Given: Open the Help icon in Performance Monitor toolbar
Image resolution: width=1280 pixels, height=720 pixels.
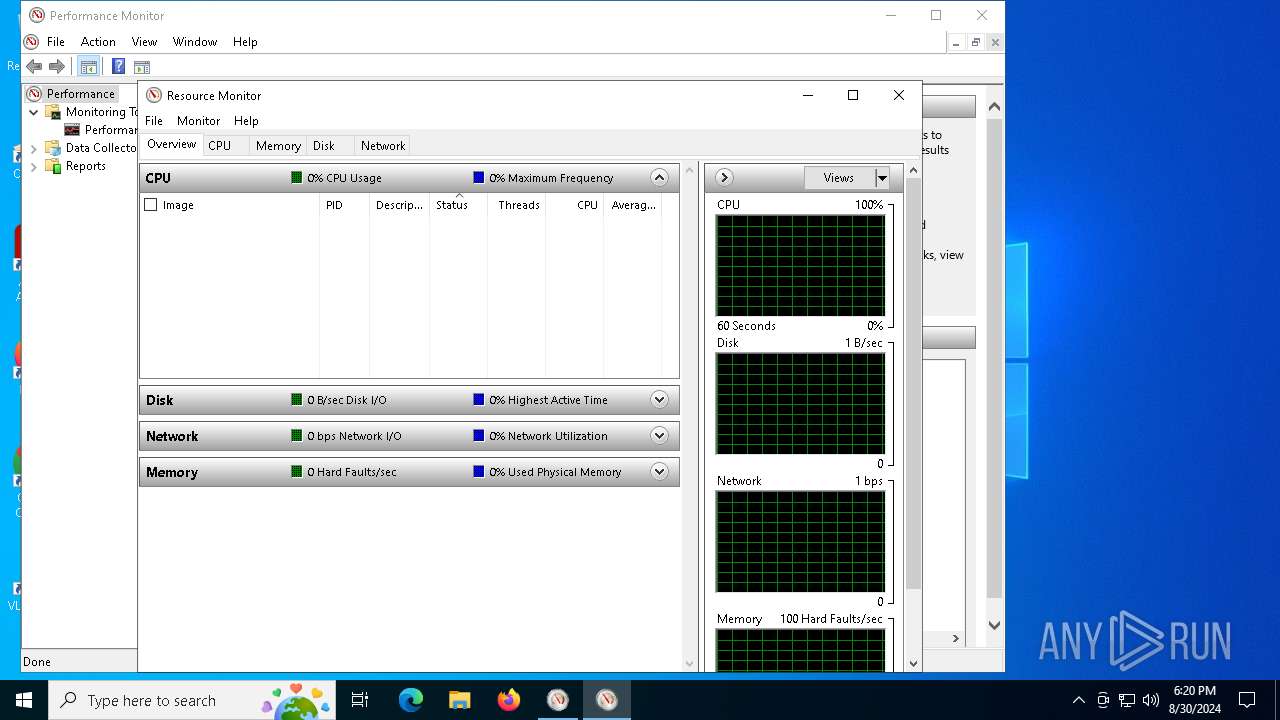Looking at the screenshot, I should (x=118, y=66).
